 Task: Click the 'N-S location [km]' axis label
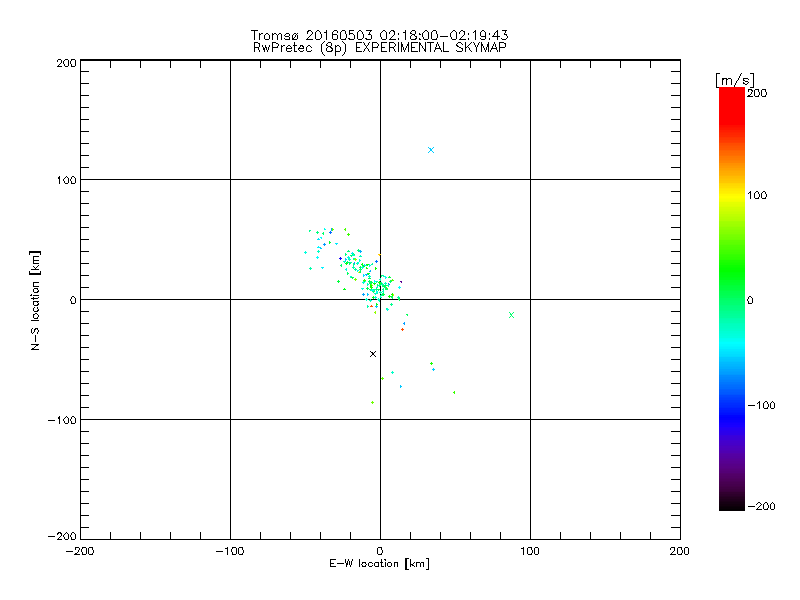35,300
